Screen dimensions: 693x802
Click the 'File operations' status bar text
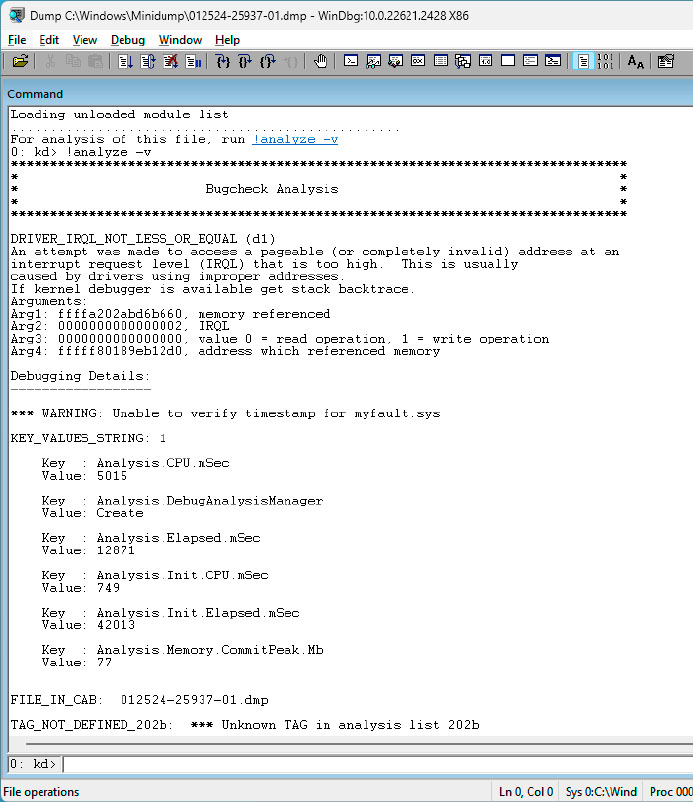41,792
